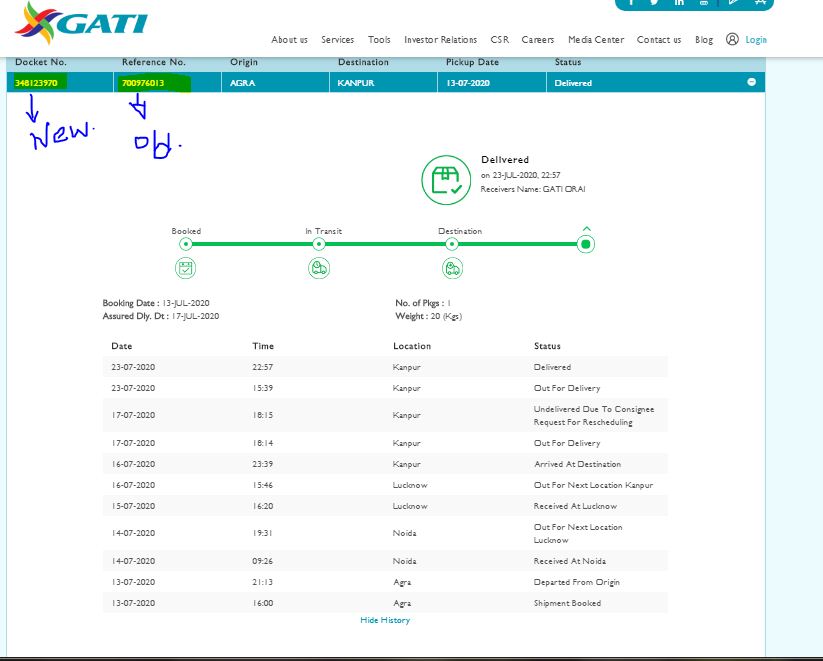Image resolution: width=823 pixels, height=661 pixels.
Task: Click Out For Next Location Lucknow status
Action: (x=578, y=533)
